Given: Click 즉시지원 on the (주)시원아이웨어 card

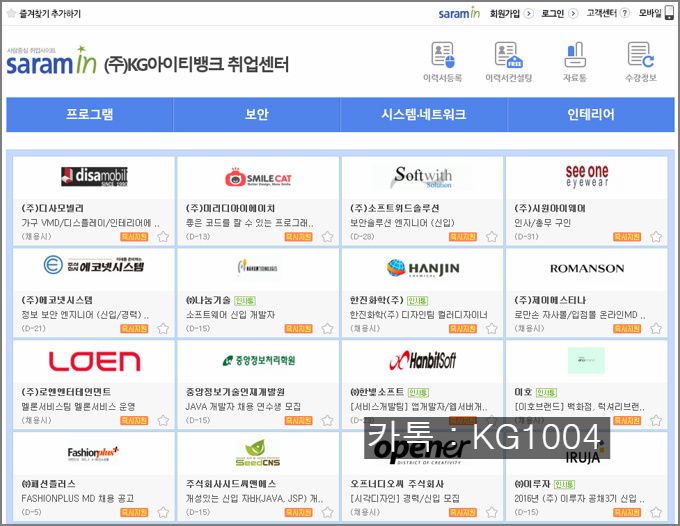Looking at the screenshot, I should 627,237.
